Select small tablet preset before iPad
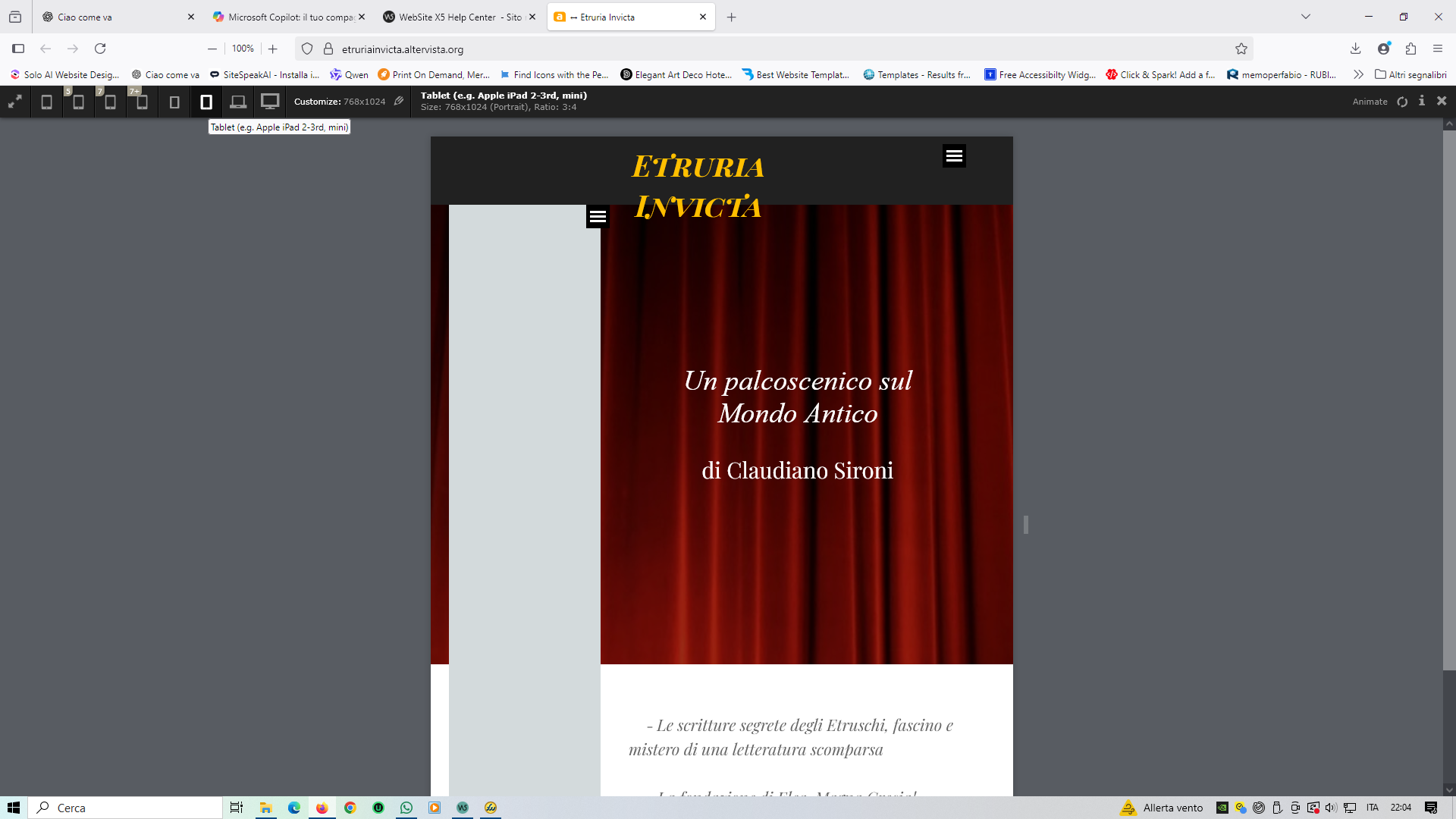The image size is (1456, 819). [174, 102]
